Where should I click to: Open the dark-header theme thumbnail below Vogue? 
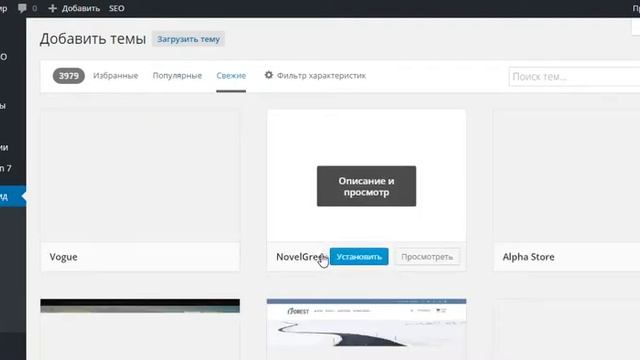click(140, 329)
